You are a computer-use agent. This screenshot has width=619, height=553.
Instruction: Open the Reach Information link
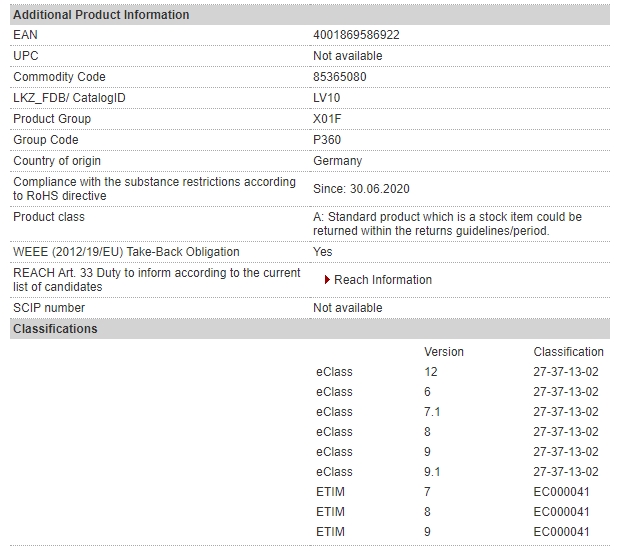[383, 280]
